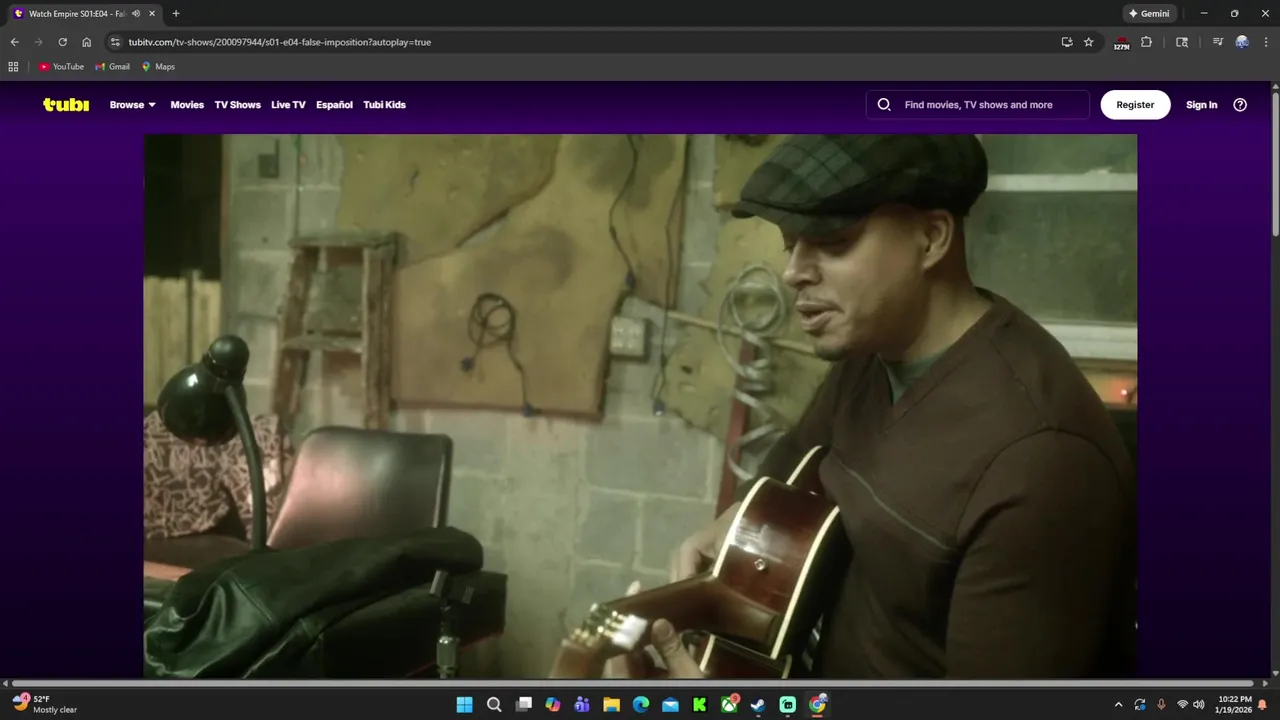Click the Empire video player area
Screen dimensions: 1280x720
[640, 406]
